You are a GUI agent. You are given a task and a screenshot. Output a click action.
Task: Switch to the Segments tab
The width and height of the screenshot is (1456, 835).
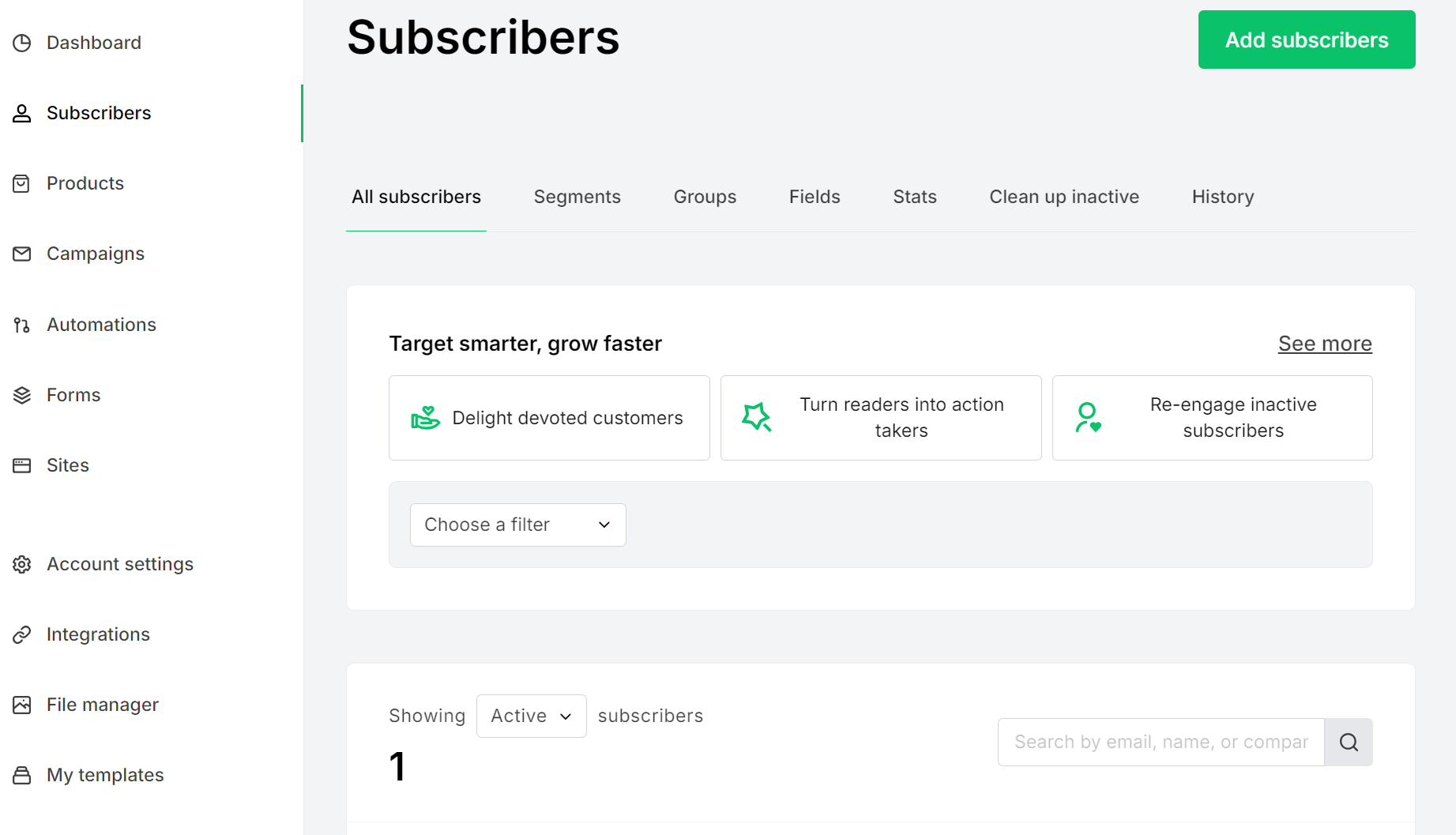coord(577,197)
